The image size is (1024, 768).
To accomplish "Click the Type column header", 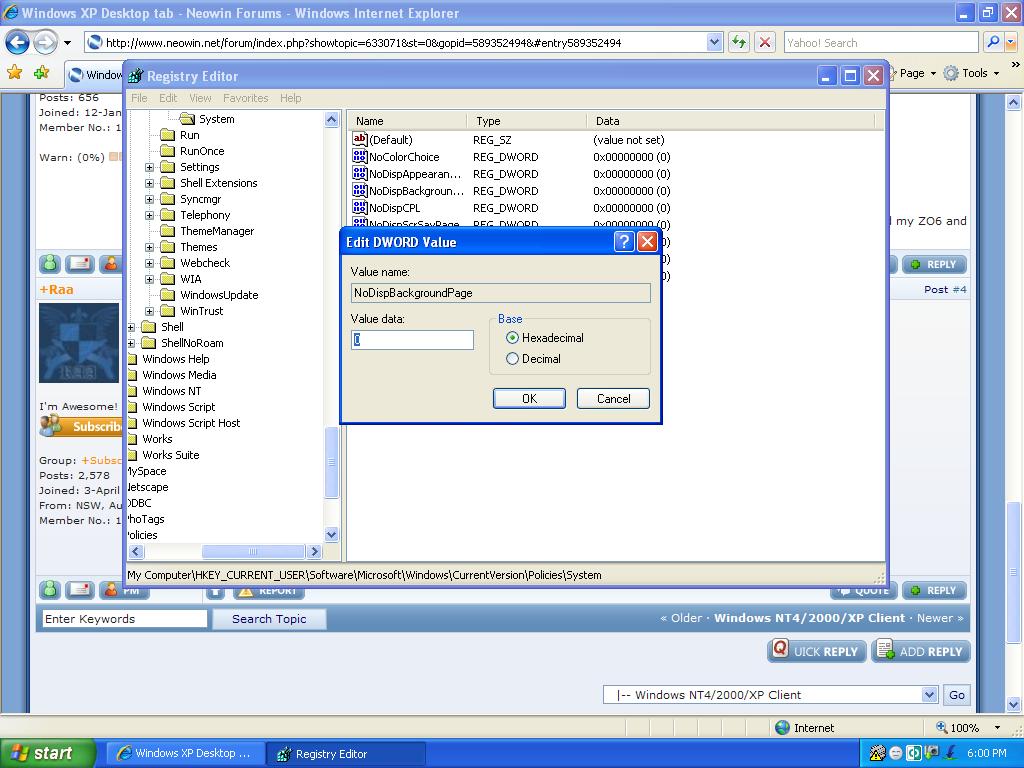I will [x=526, y=121].
